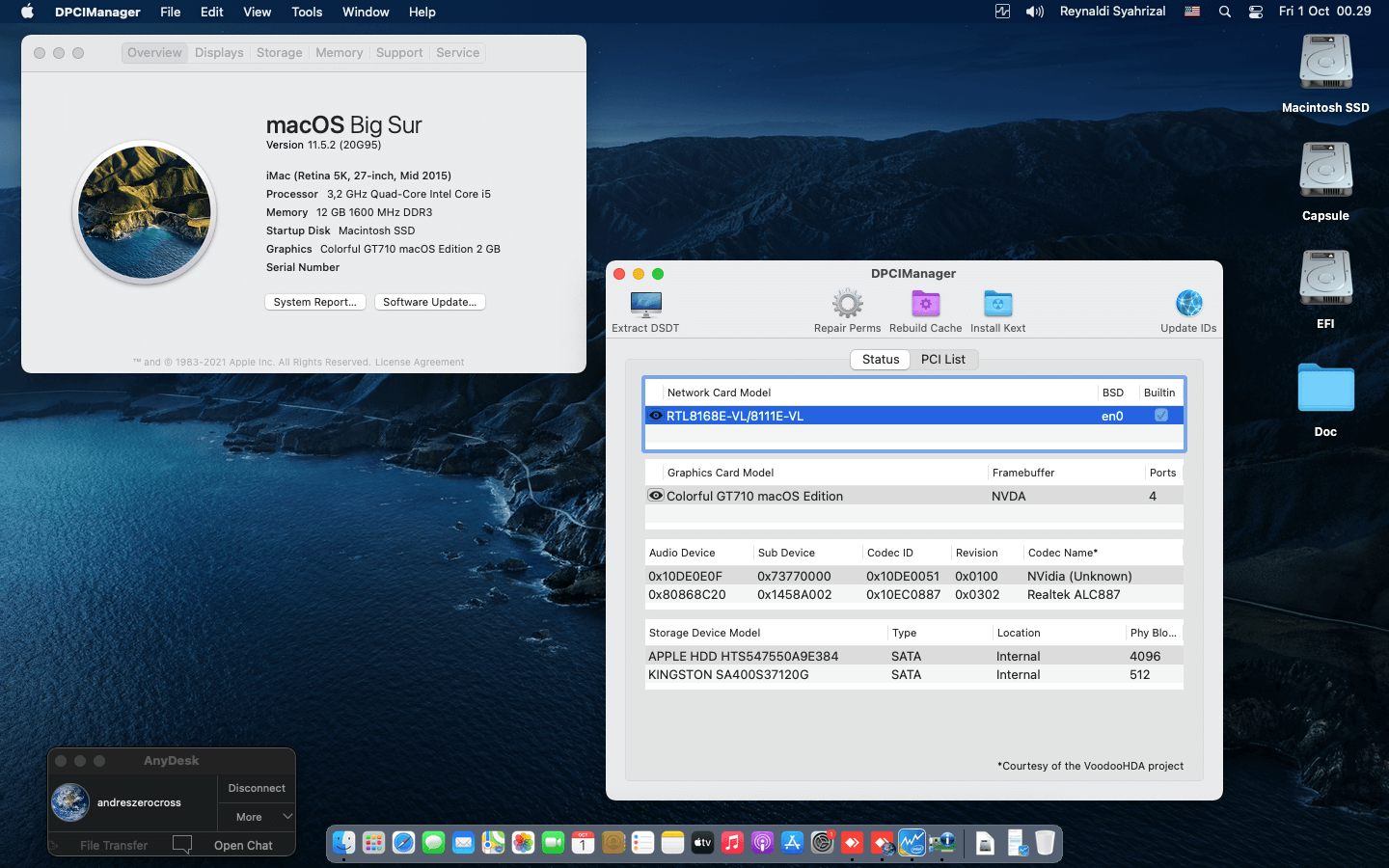Image resolution: width=1389 pixels, height=868 pixels.
Task: Click the volume icon in menu bar
Action: [1034, 12]
